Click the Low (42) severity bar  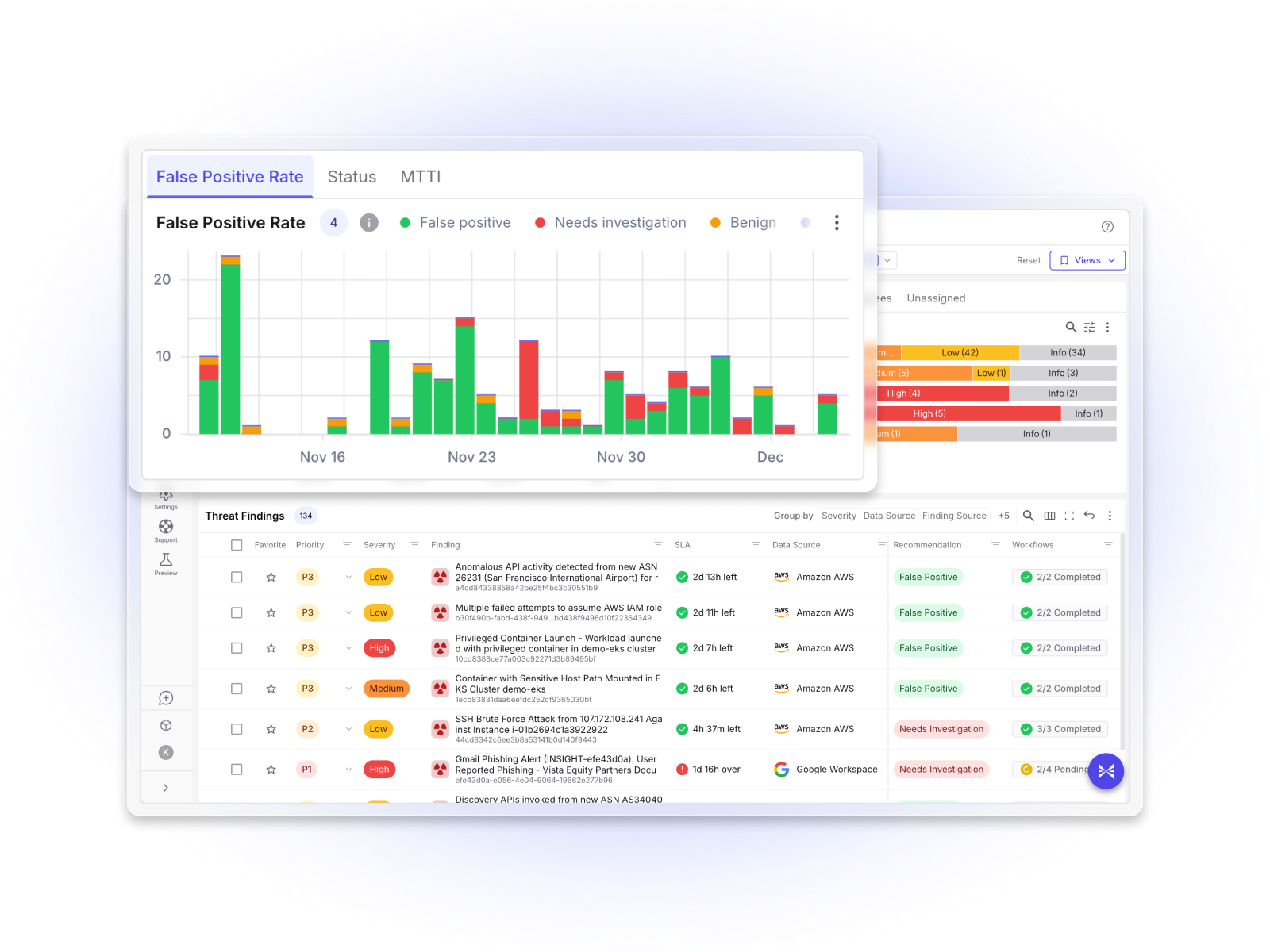(x=960, y=353)
